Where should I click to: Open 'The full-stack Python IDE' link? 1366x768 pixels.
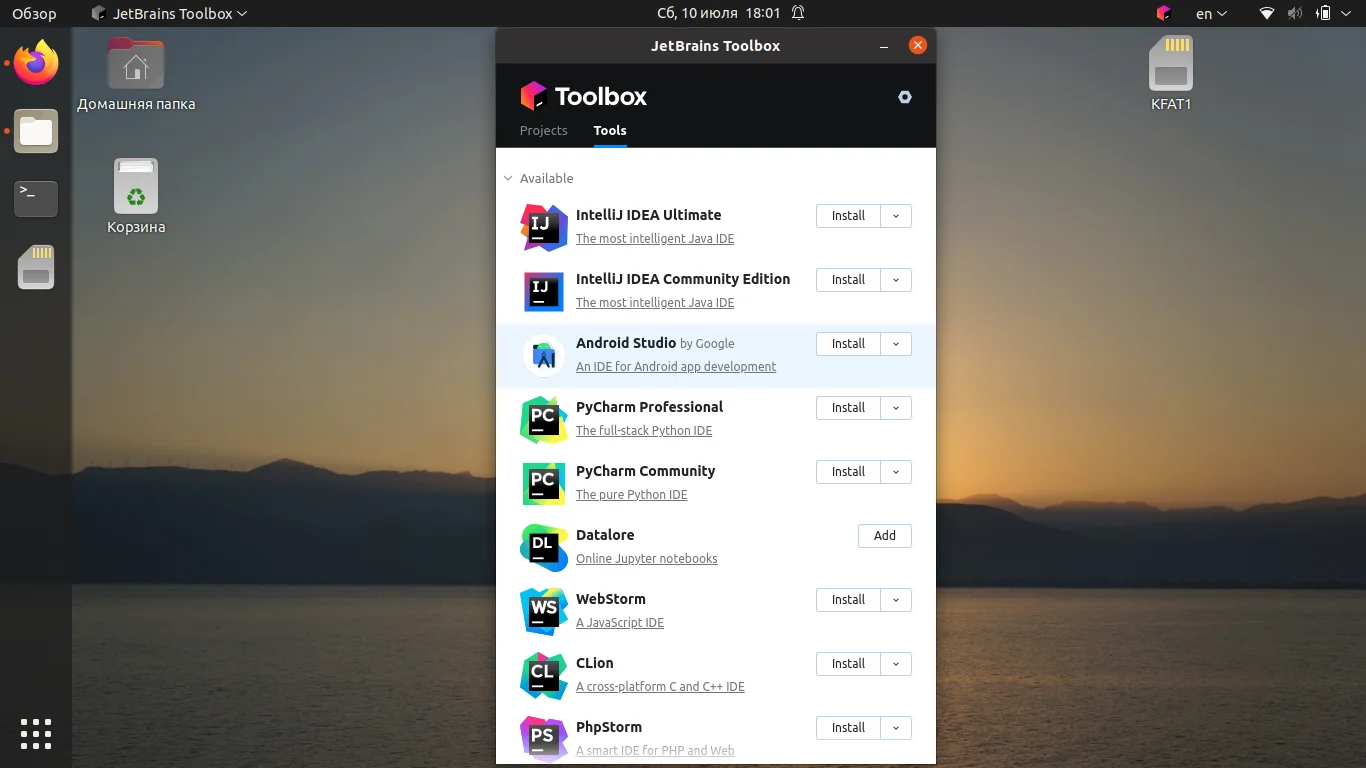point(644,431)
